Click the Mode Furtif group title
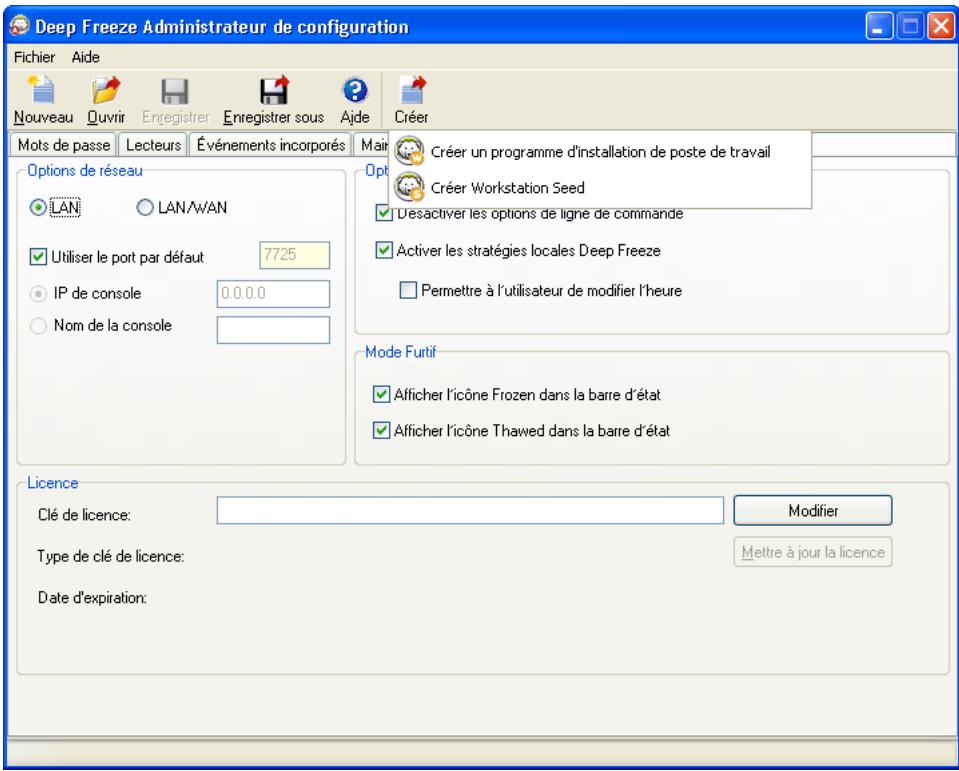This screenshot has width=959, height=771. point(401,352)
